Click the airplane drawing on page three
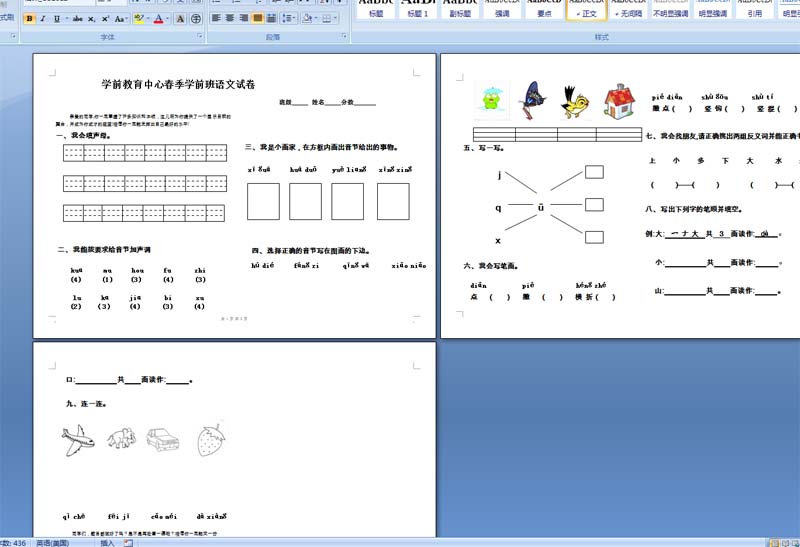The height and width of the screenshot is (547, 800). 78,440
